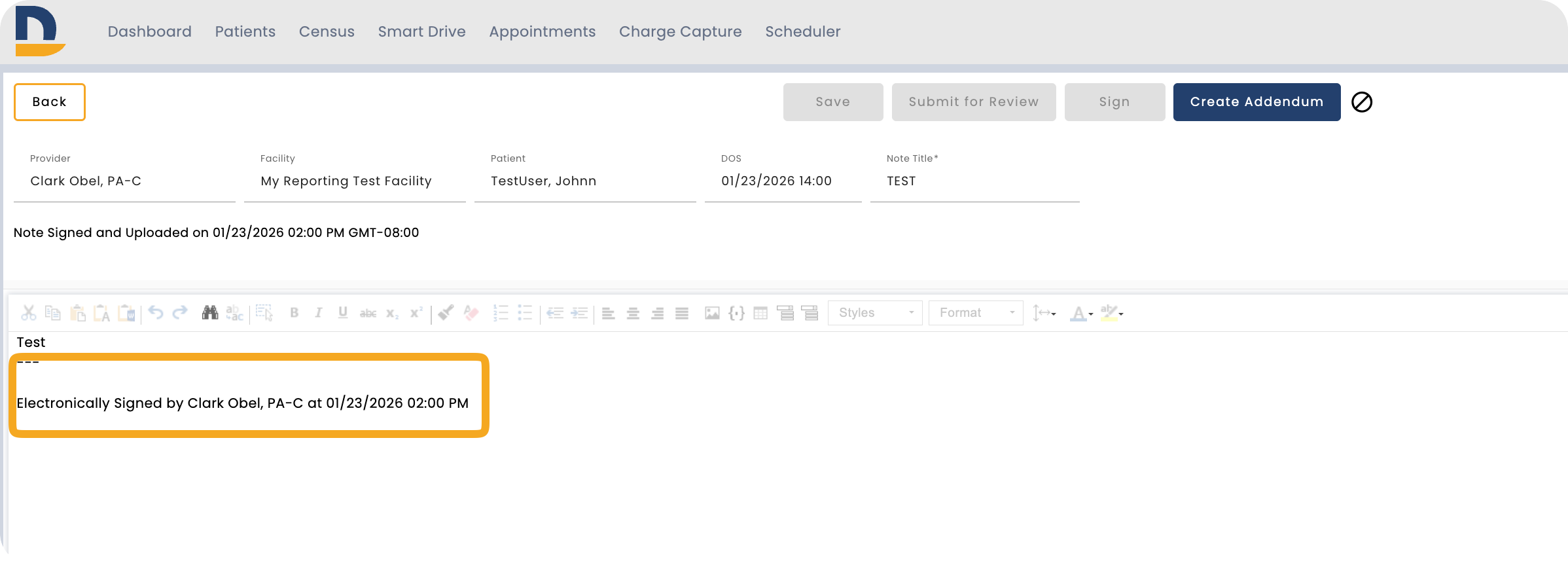This screenshot has width=1568, height=563.
Task: Open the Dashboard tab
Action: 150,31
